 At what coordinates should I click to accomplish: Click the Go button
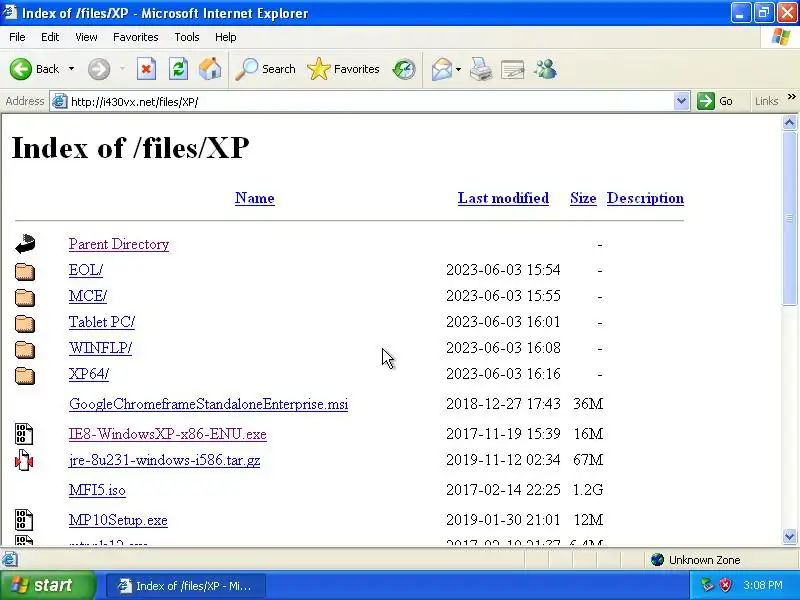pyautogui.click(x=715, y=101)
